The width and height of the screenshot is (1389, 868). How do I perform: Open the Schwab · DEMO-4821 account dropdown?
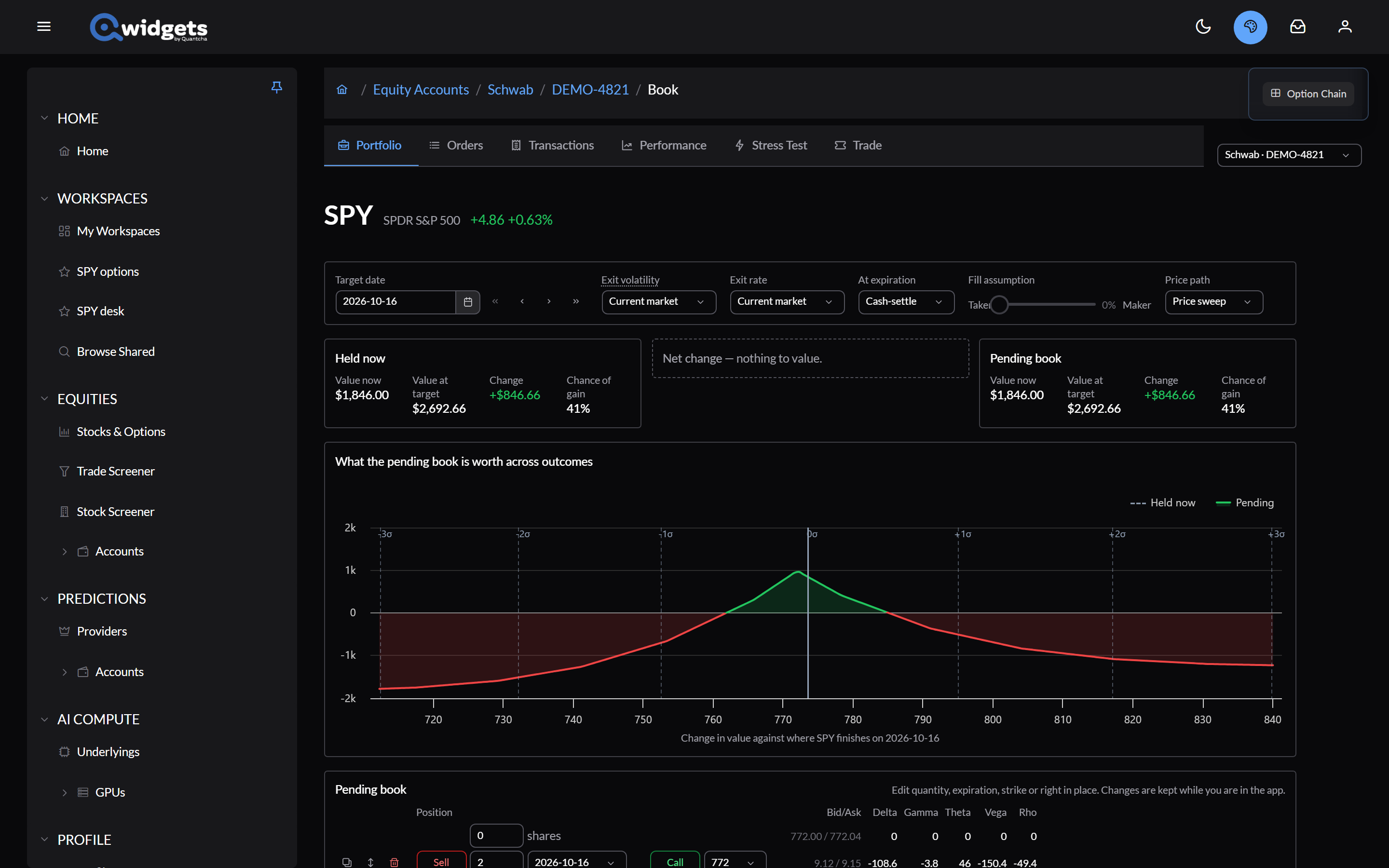point(1289,155)
